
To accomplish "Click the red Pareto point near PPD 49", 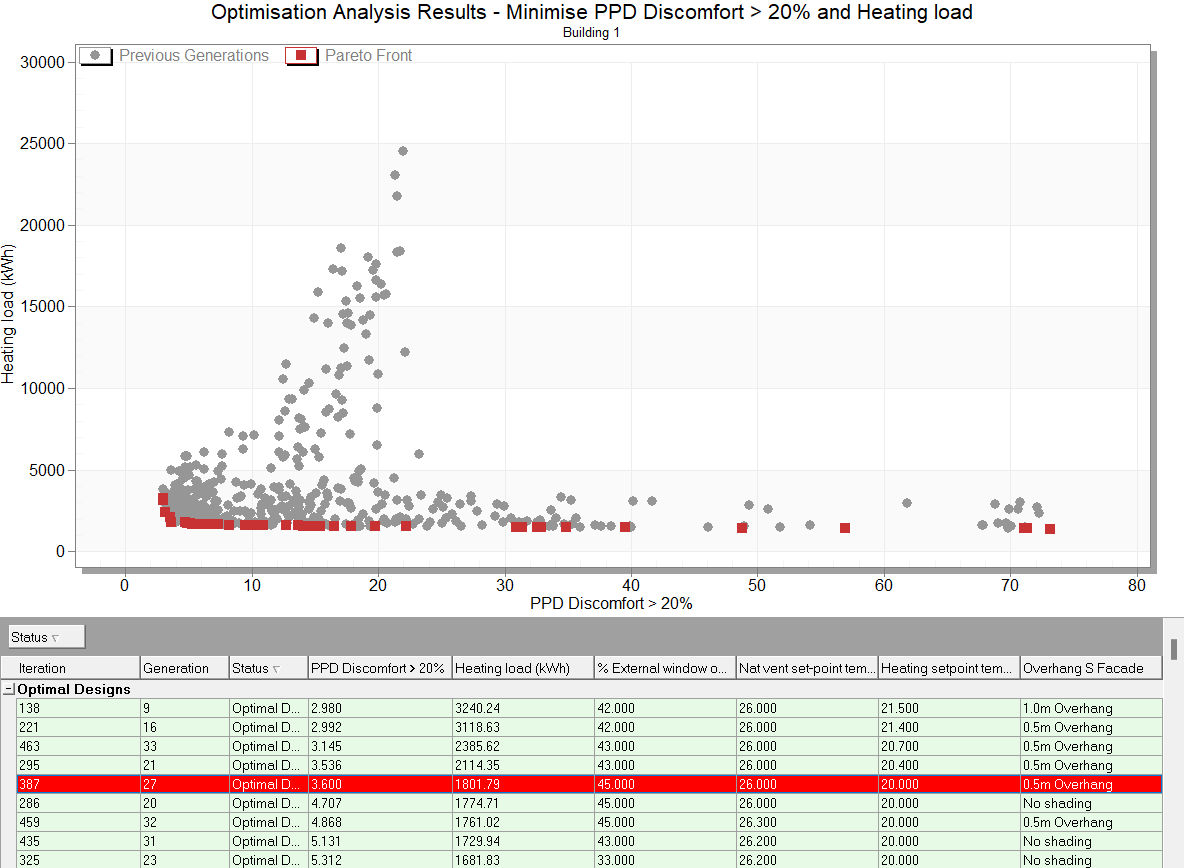I will click(742, 528).
